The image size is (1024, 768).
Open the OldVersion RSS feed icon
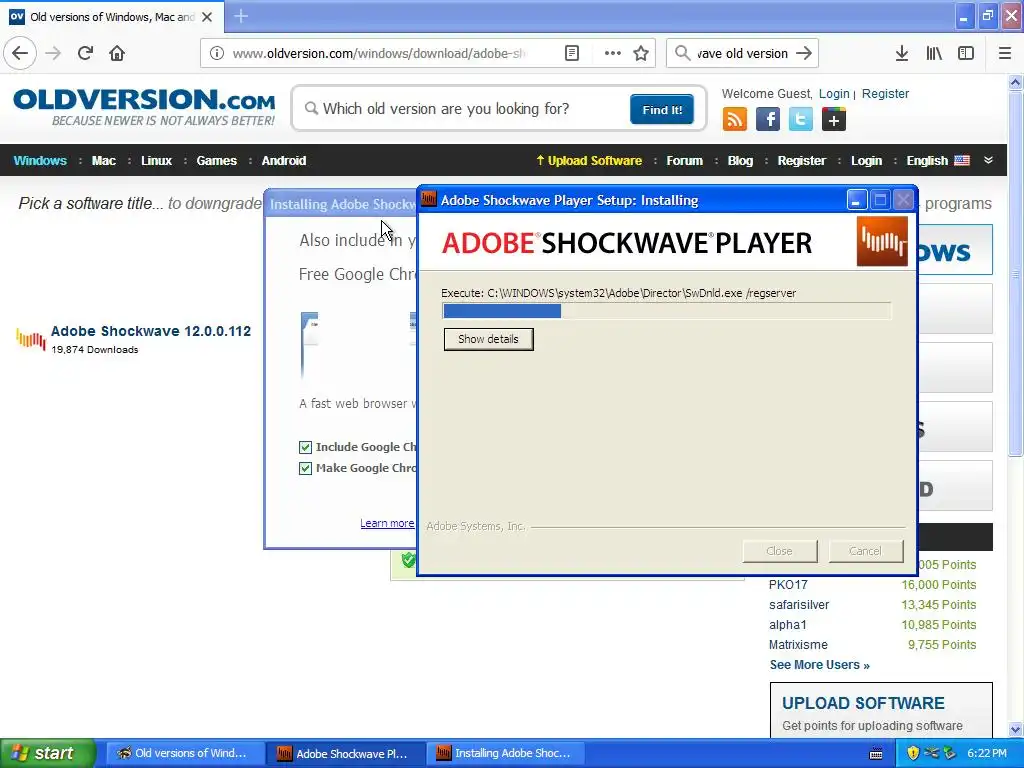click(x=735, y=120)
